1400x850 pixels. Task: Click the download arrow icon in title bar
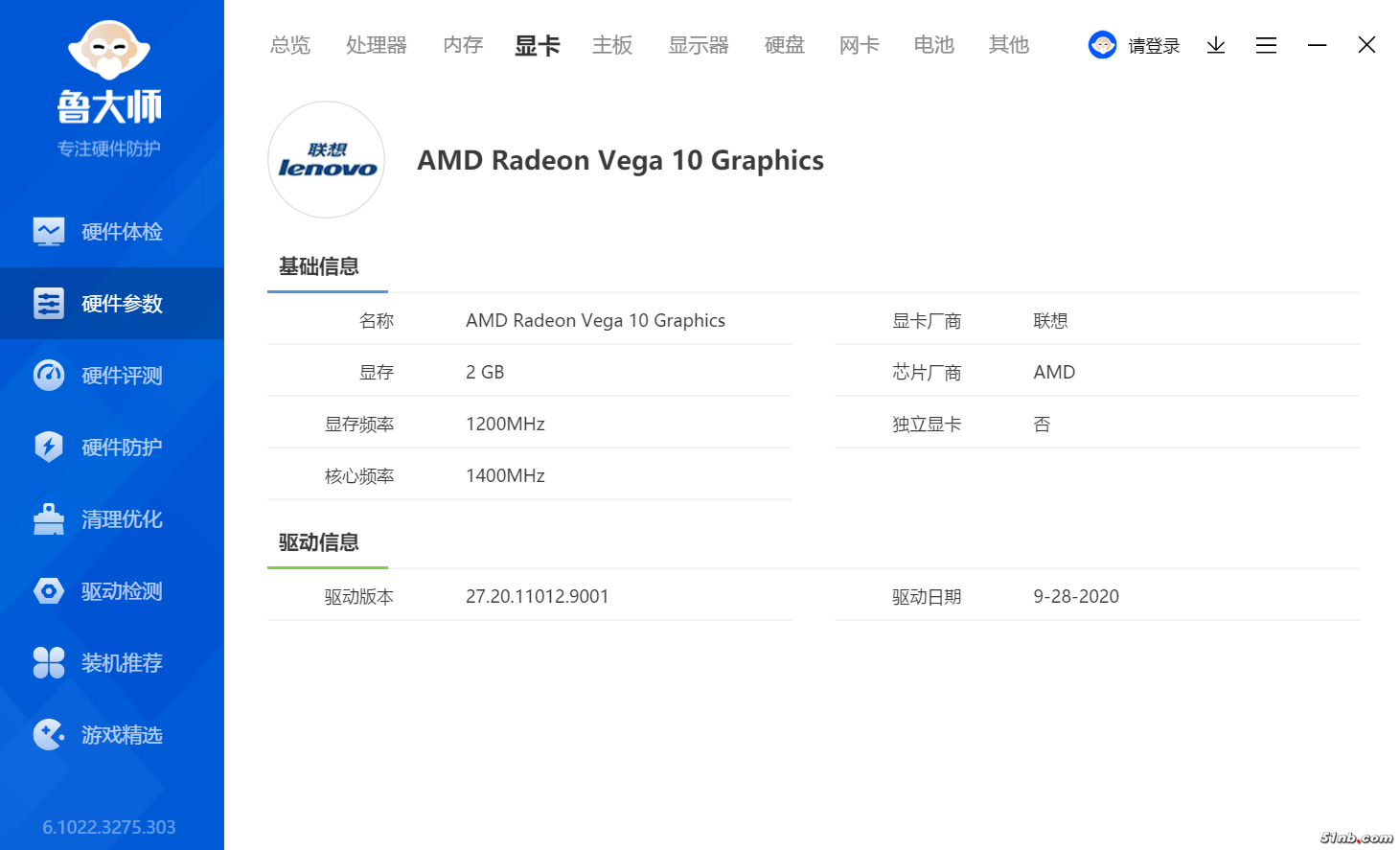click(1216, 45)
